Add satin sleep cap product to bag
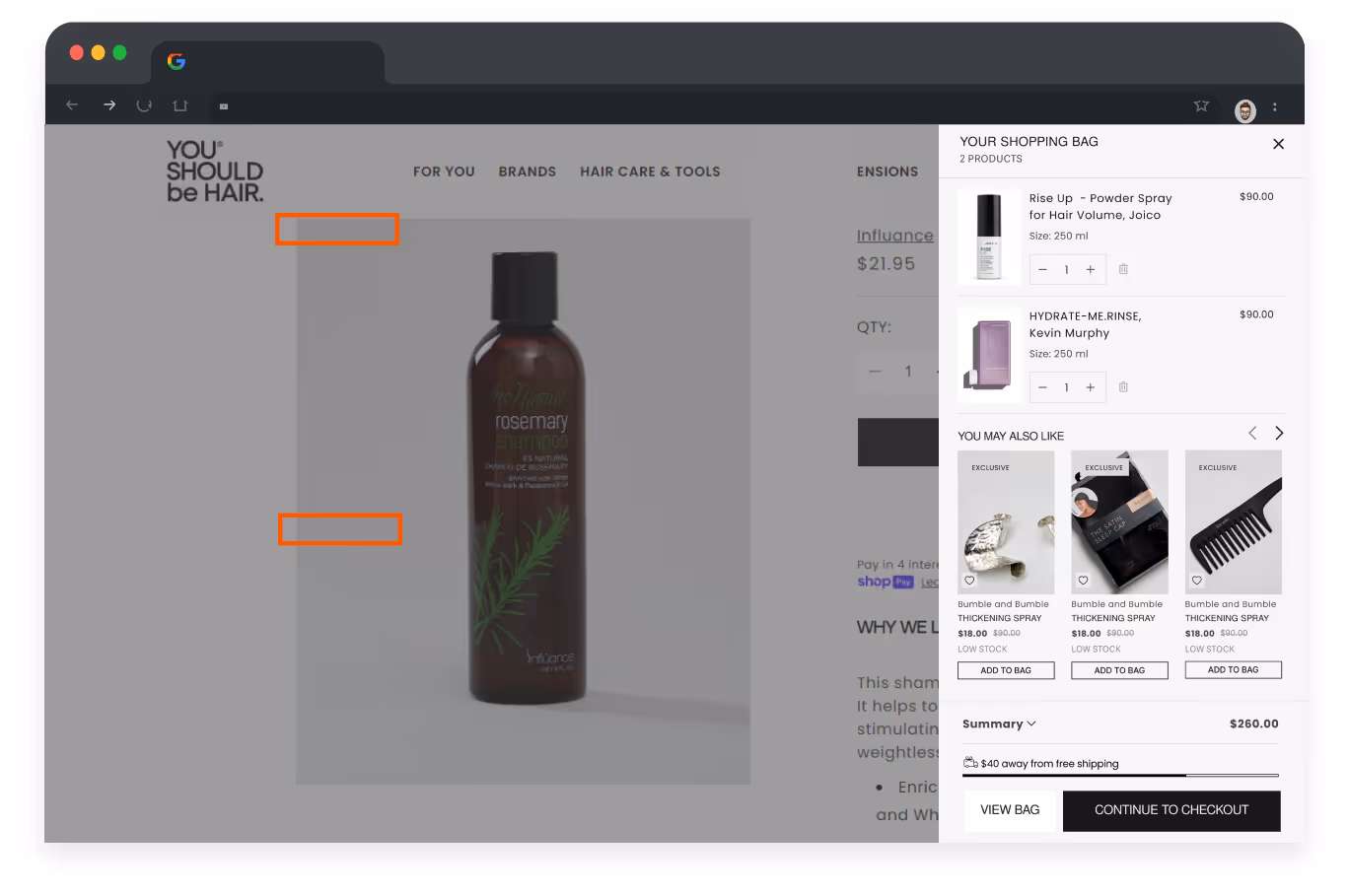 [1119, 670]
